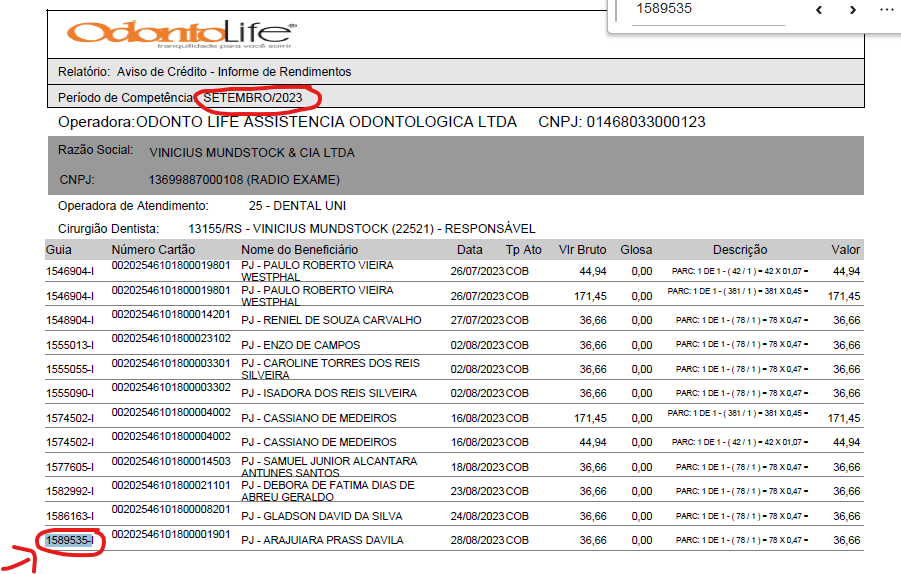The width and height of the screenshot is (901, 574).
Task: Click the 'Nome do Beneficiário' column header
Action: [x=299, y=250]
